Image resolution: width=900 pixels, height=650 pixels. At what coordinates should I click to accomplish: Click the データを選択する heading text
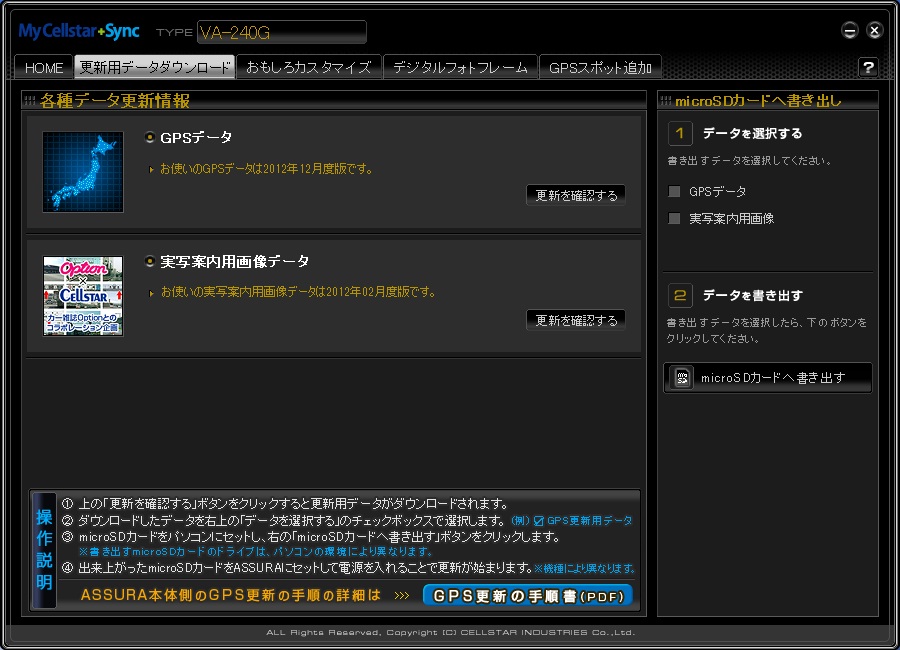(752, 133)
